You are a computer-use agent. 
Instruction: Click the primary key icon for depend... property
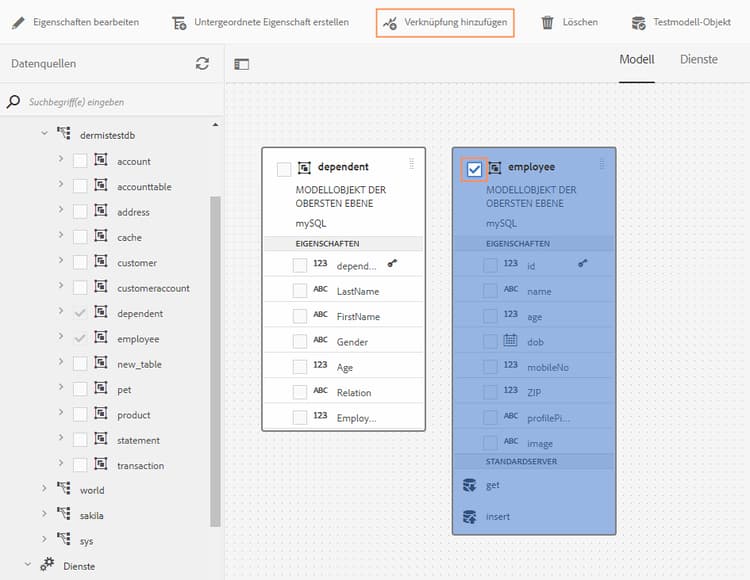click(392, 263)
